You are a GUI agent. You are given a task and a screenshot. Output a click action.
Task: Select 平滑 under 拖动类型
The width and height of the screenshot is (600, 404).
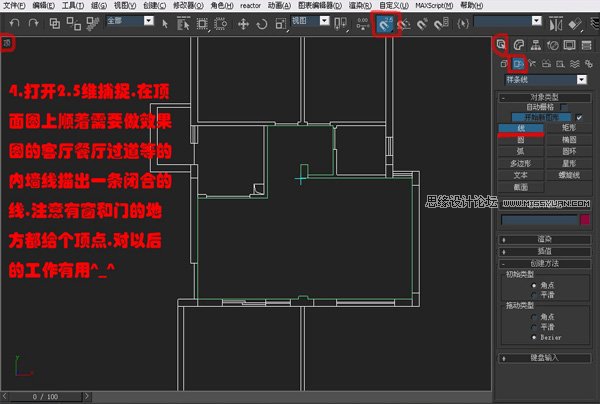point(534,327)
